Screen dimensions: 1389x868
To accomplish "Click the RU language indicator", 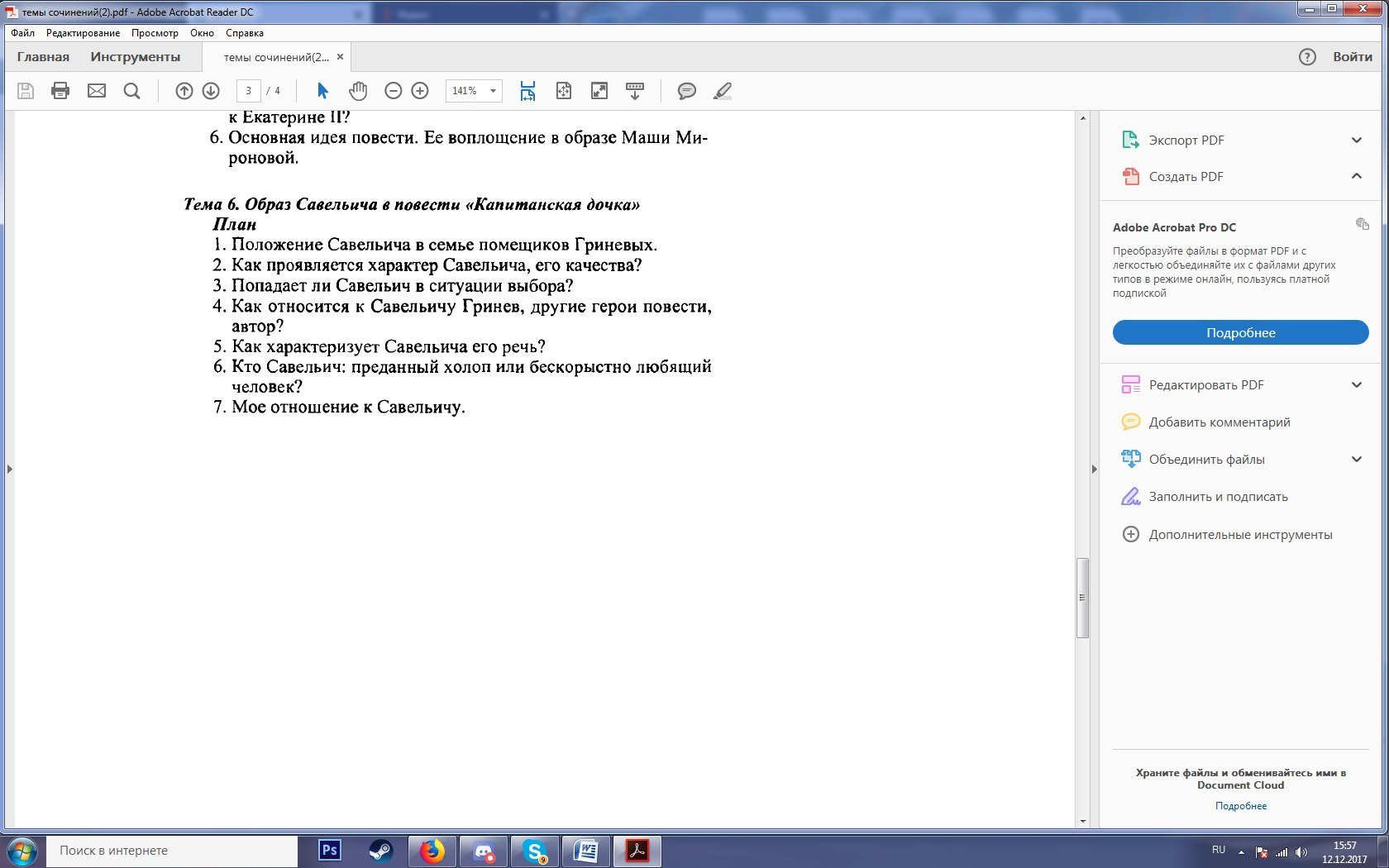I will (1219, 850).
